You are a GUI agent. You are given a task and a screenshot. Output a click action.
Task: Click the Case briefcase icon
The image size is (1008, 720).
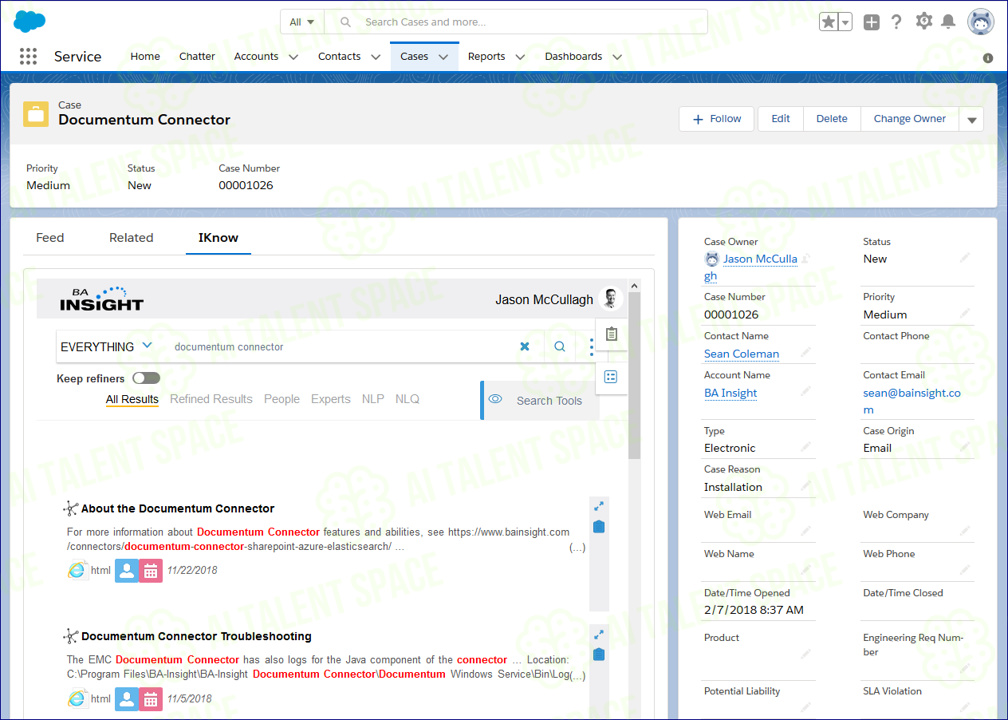tap(36, 114)
